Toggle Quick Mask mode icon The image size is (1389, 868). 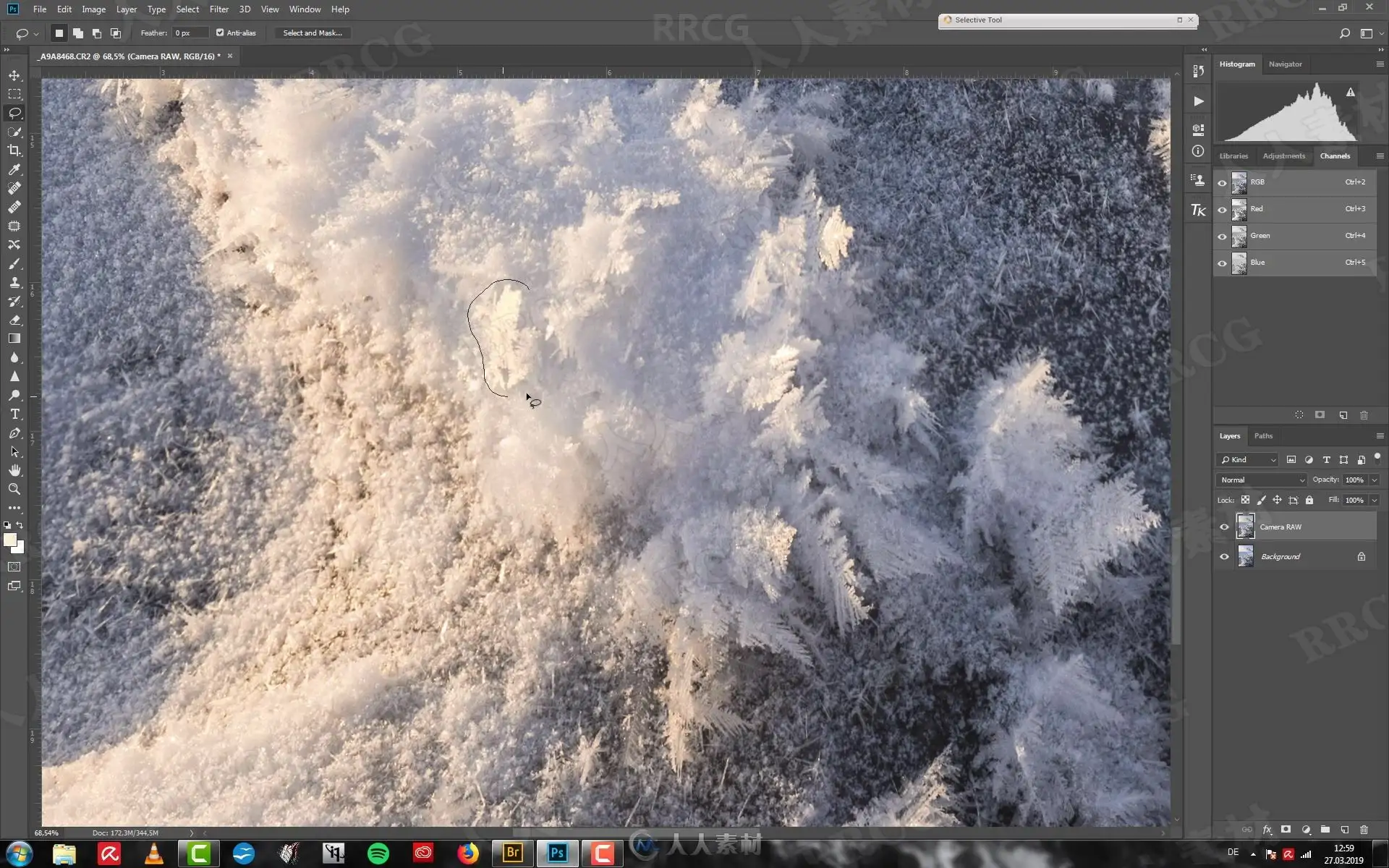tap(14, 567)
